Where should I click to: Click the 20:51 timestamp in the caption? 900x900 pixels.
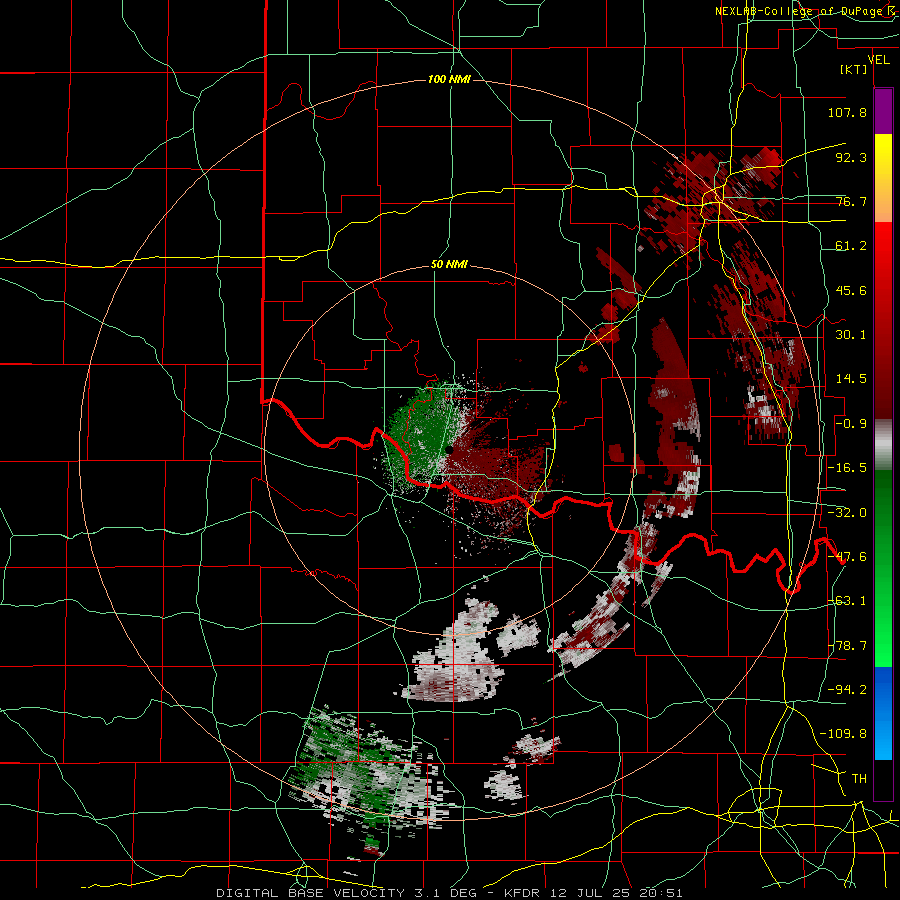663,893
